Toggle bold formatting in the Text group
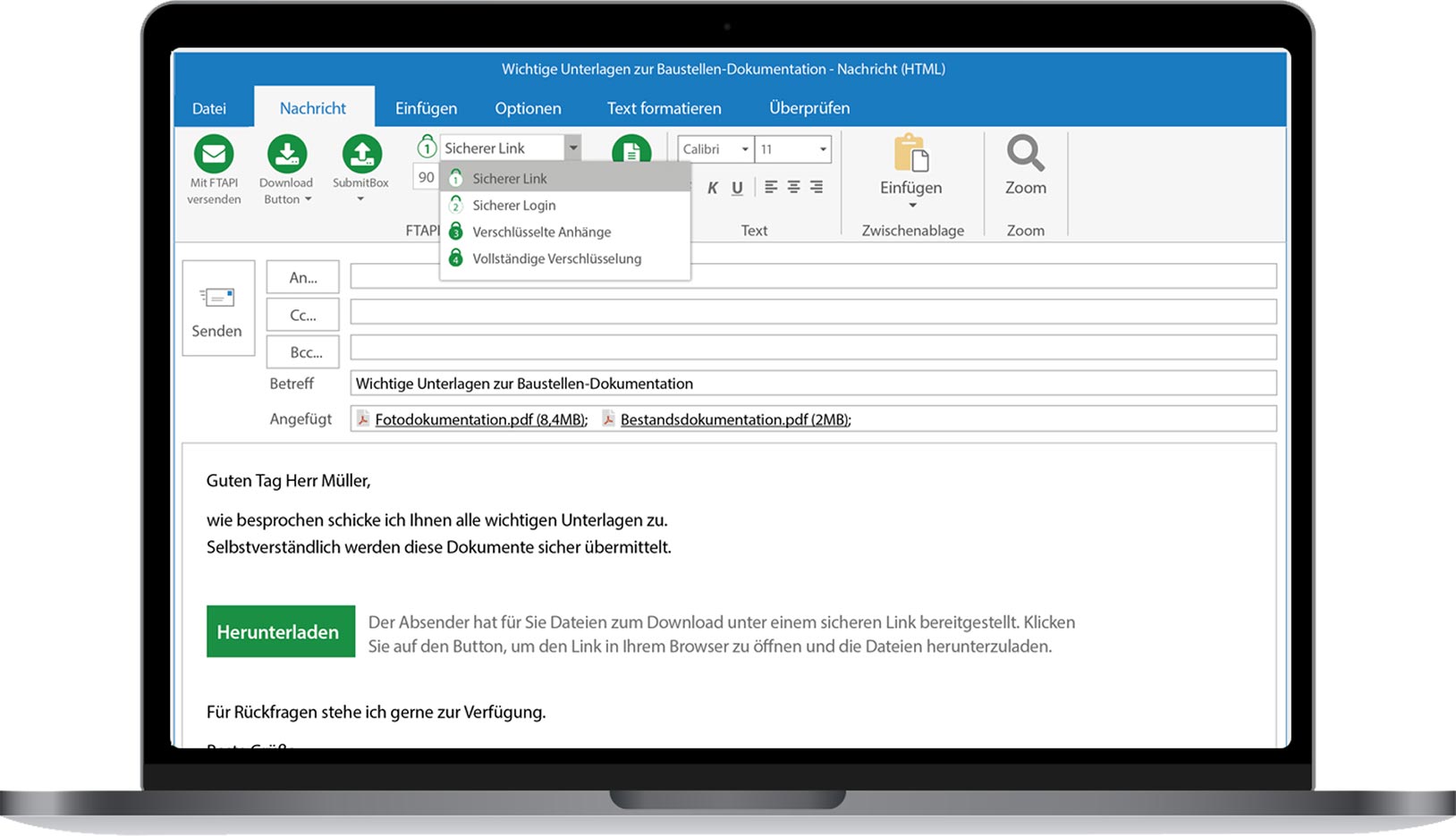The image size is (1456, 836). coord(688,187)
